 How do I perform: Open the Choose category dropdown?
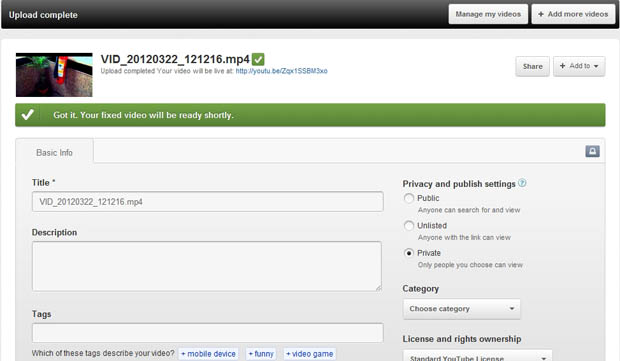coord(461,309)
